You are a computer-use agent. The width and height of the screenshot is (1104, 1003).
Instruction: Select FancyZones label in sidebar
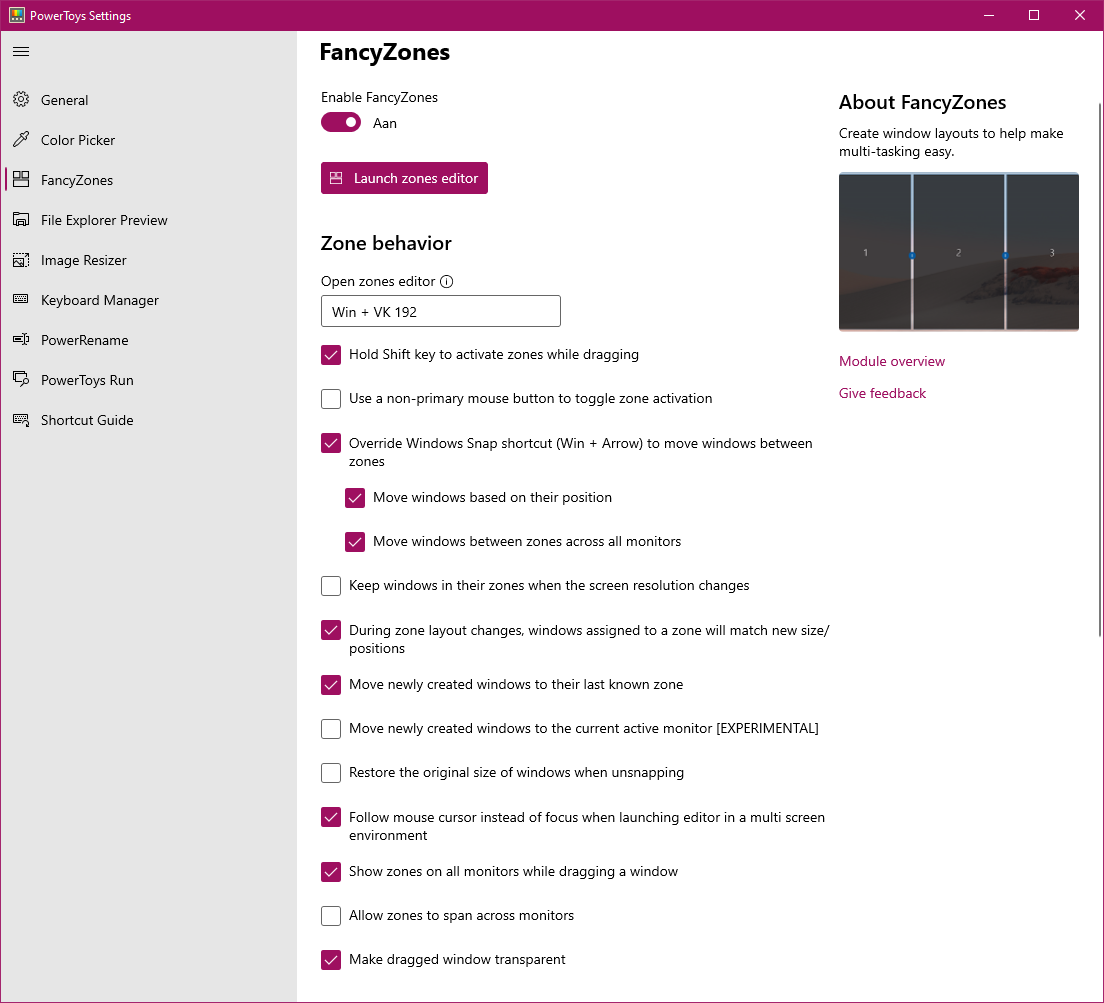coord(77,180)
